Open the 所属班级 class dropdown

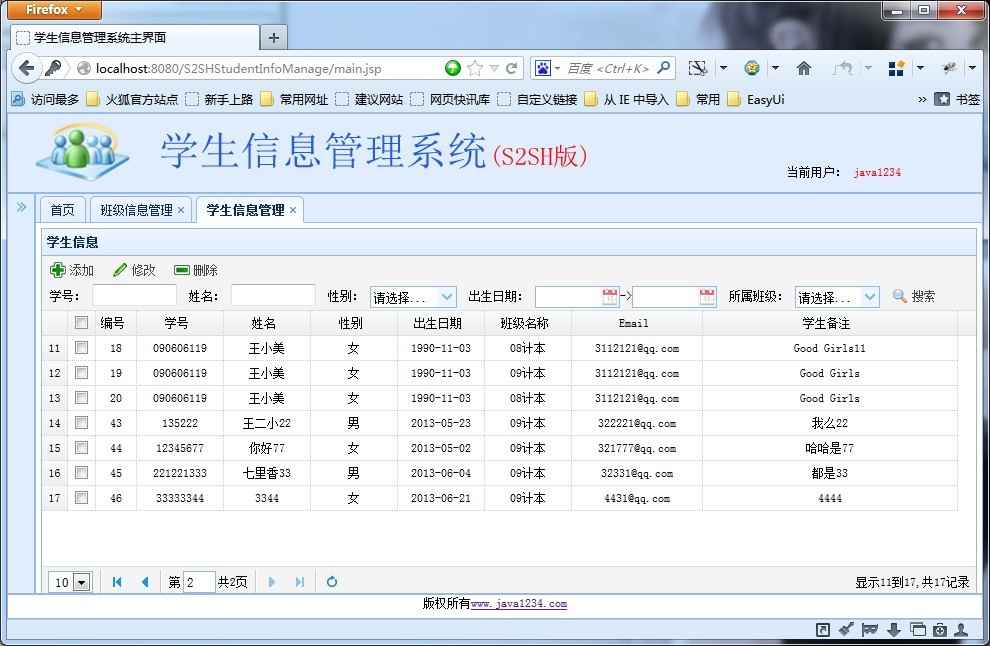[x=869, y=297]
